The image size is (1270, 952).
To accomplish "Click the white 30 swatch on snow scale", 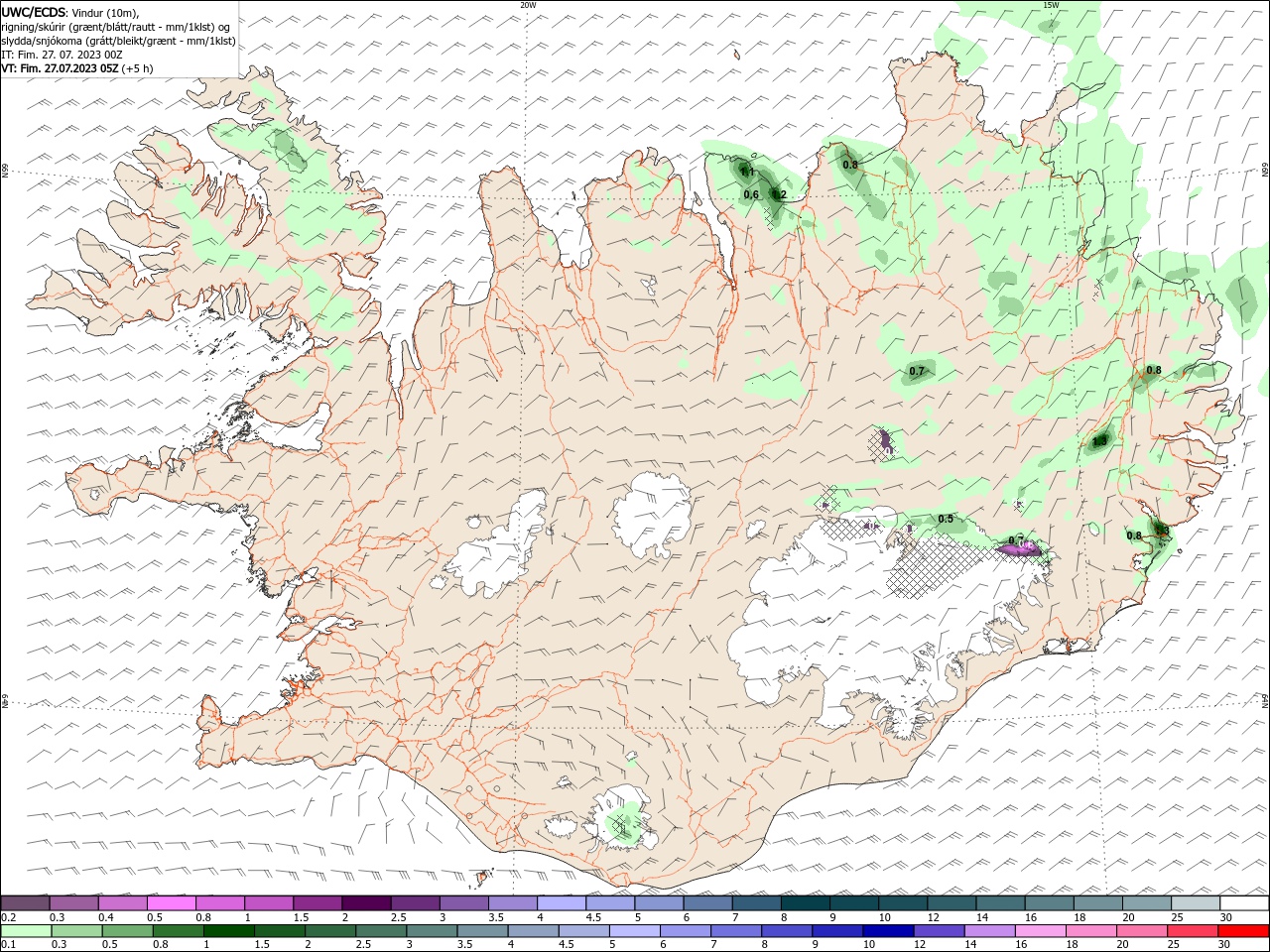I will [x=1244, y=902].
